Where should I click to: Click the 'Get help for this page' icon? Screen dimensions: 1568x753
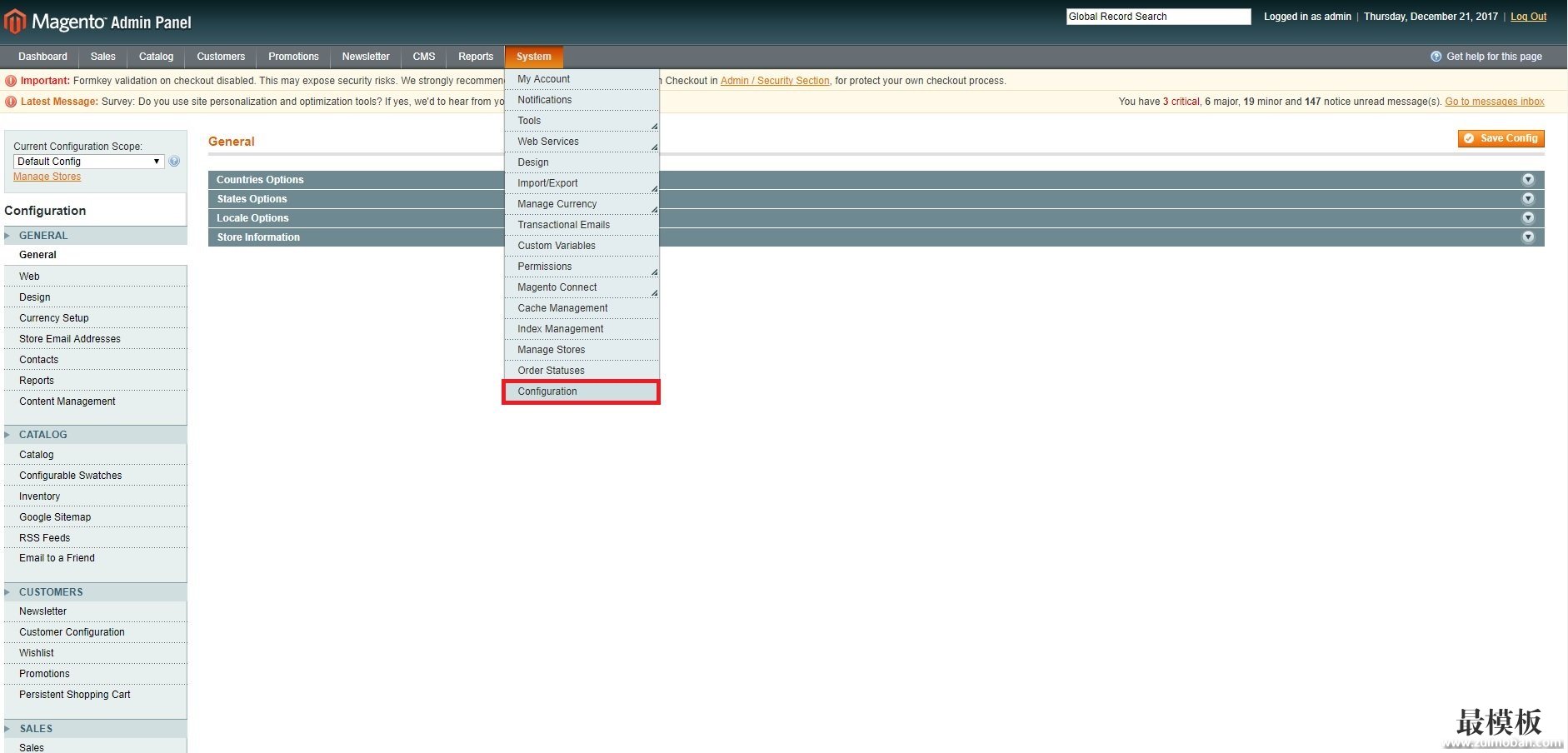1436,57
